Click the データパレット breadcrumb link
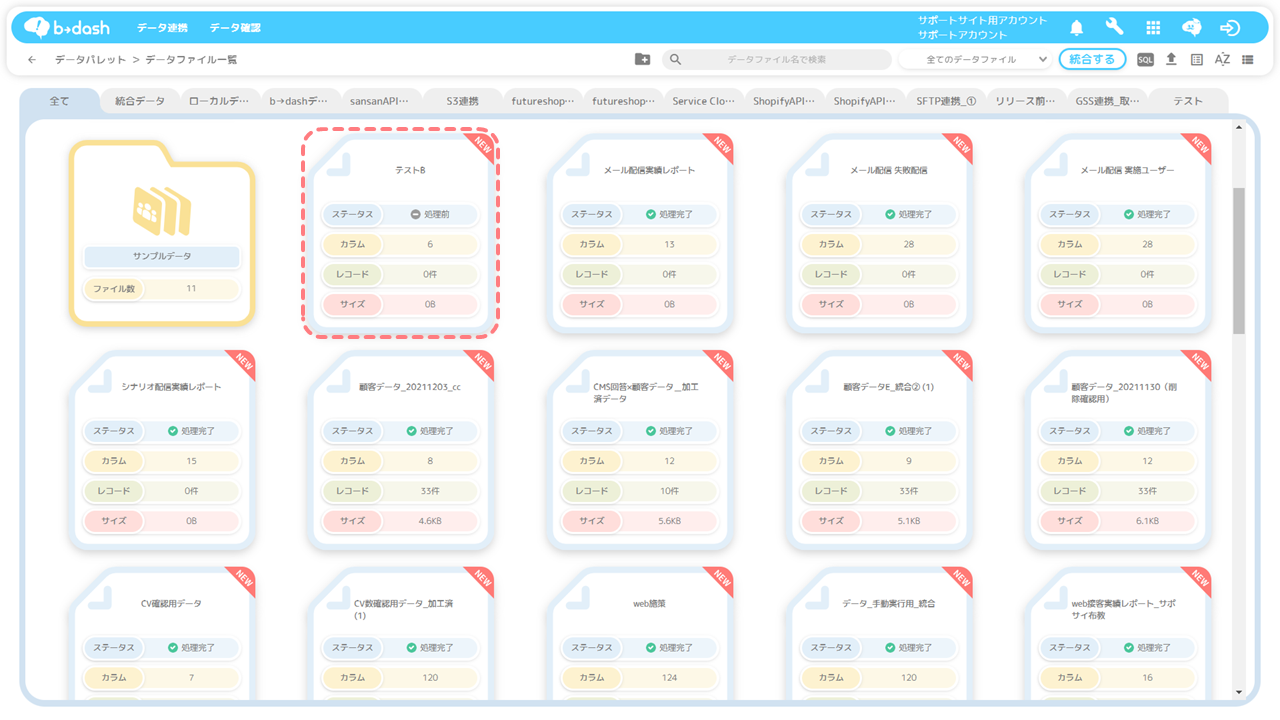The height and width of the screenshot is (720, 1280). click(x=90, y=60)
